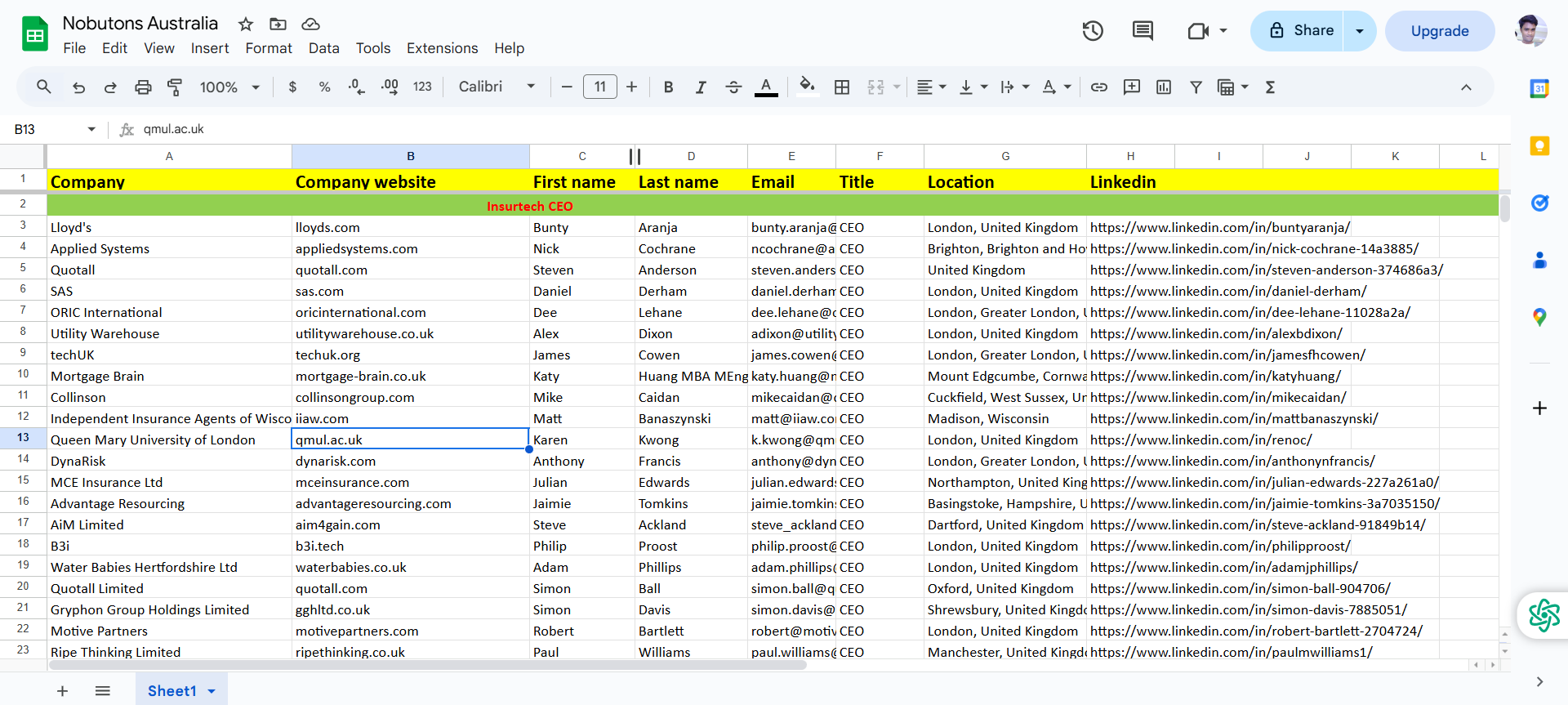The width and height of the screenshot is (1568, 705).
Task: Increase decimal places
Action: 390,87
